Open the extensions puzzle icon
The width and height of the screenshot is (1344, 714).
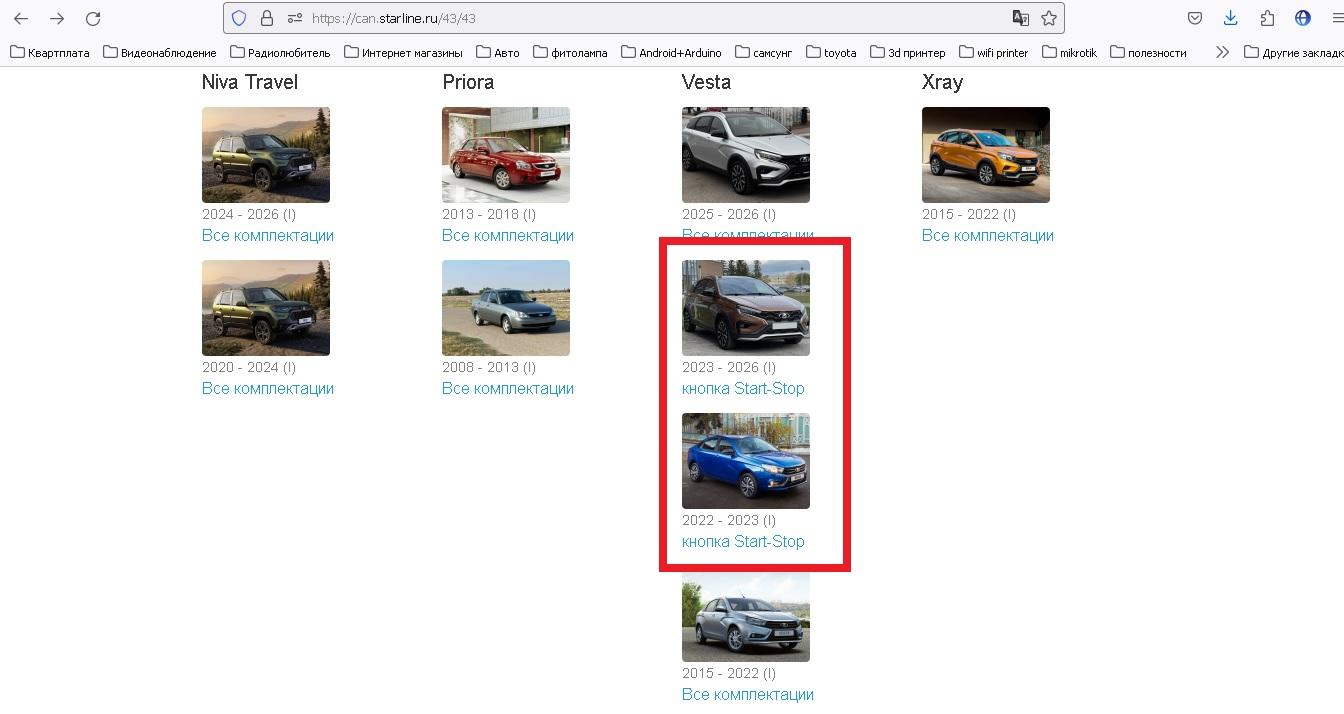[x=1267, y=18]
